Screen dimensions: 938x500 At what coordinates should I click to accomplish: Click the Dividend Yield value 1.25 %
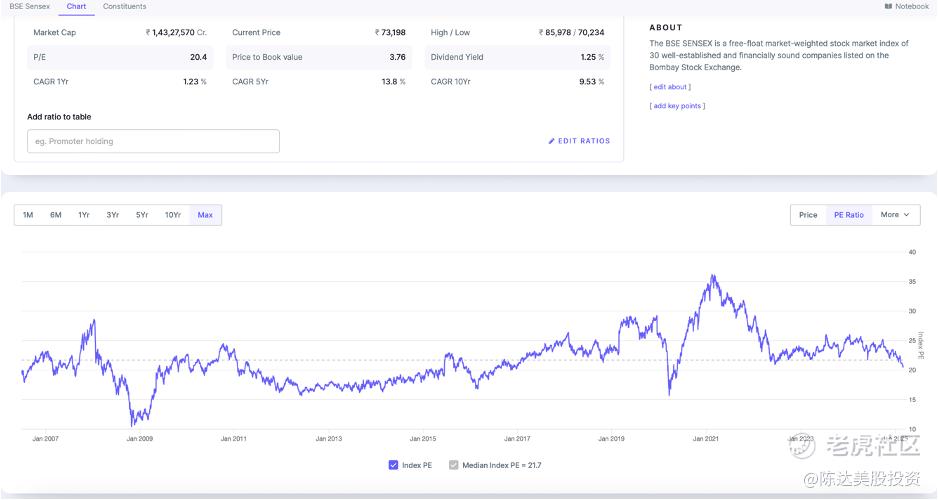[592, 57]
